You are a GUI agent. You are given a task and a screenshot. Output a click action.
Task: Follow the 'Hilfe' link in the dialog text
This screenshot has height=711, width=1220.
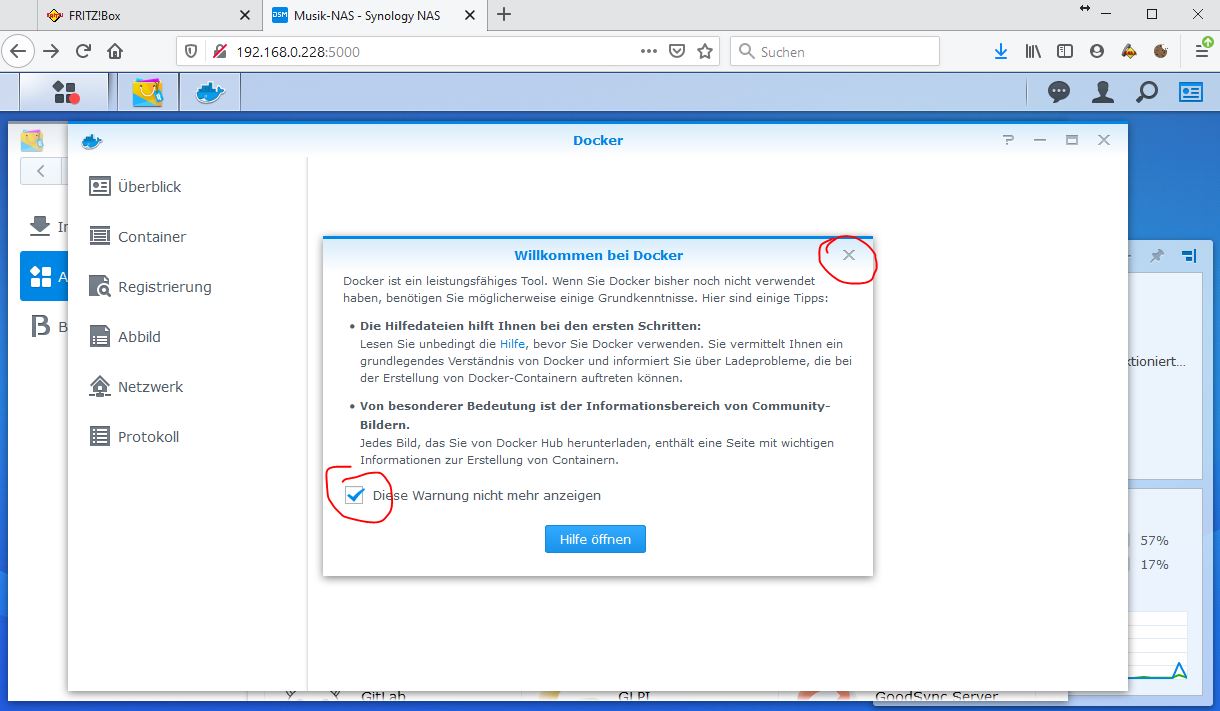click(x=513, y=343)
